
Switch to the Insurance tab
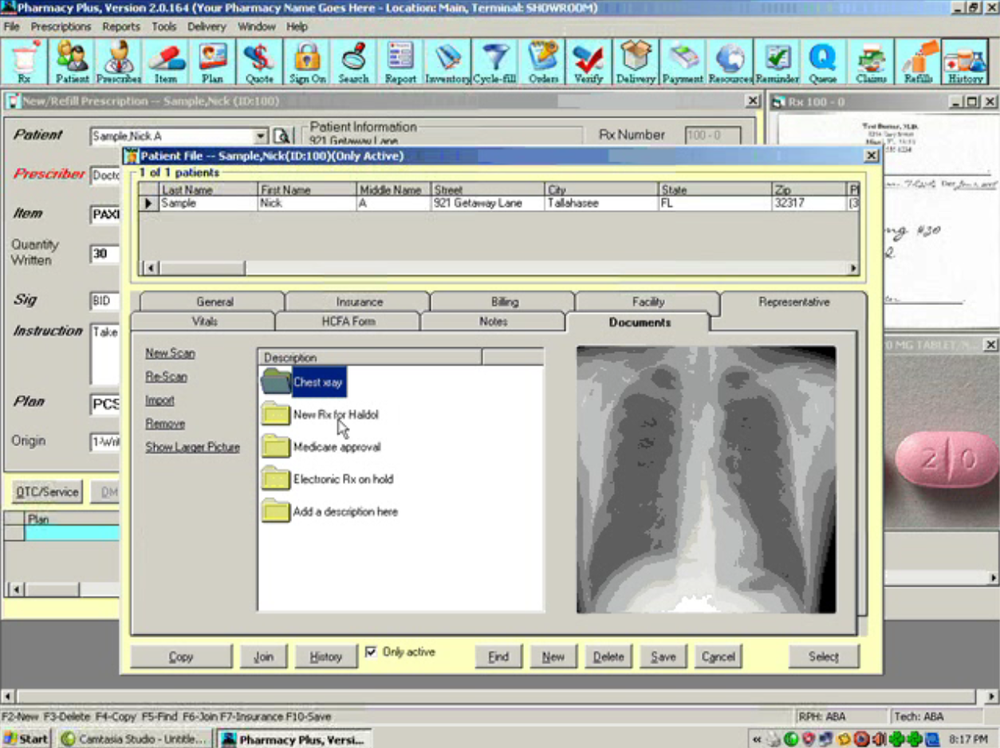tap(359, 301)
